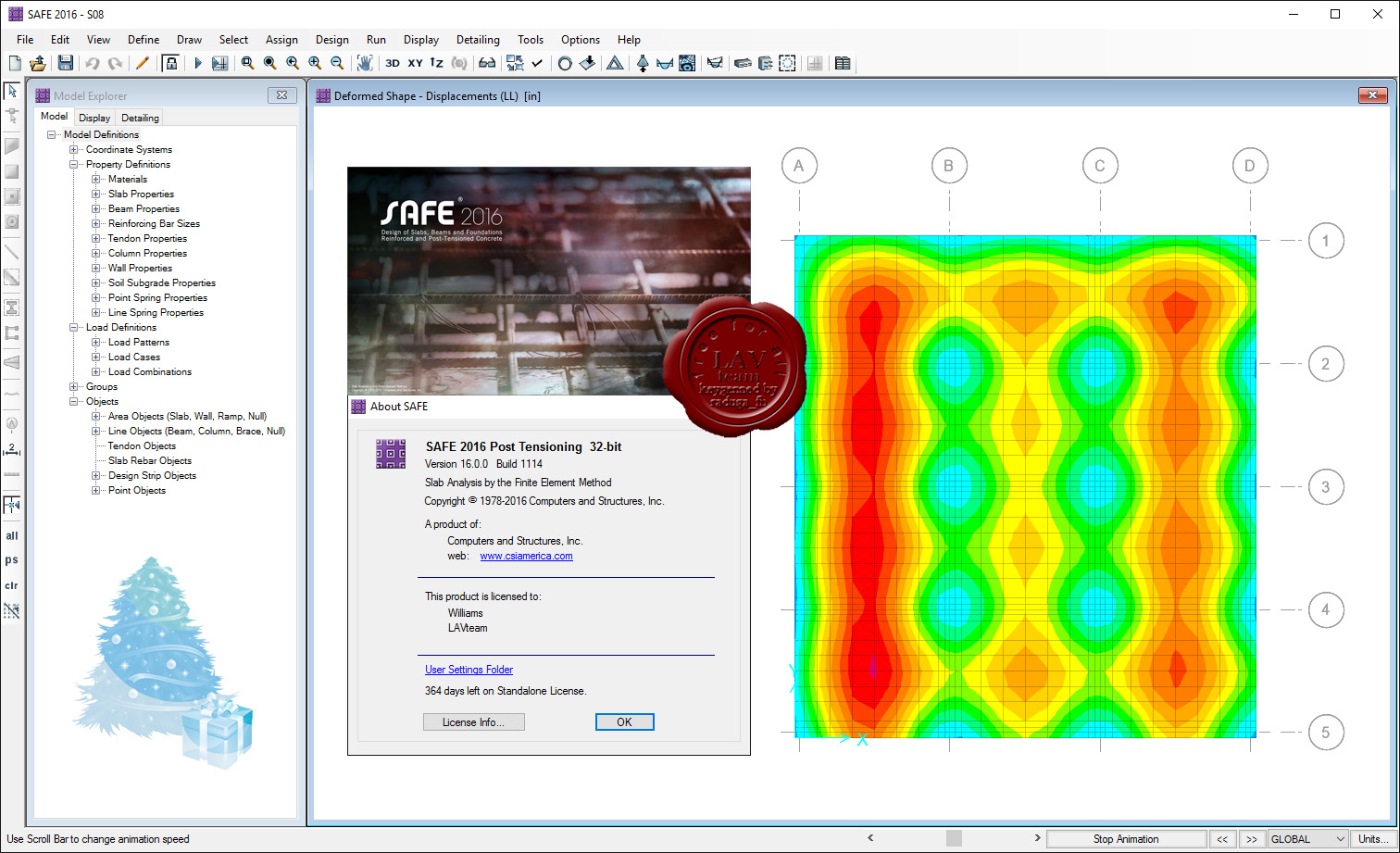
Task: Click the Show Undeformed Shape circle icon
Action: 565,63
